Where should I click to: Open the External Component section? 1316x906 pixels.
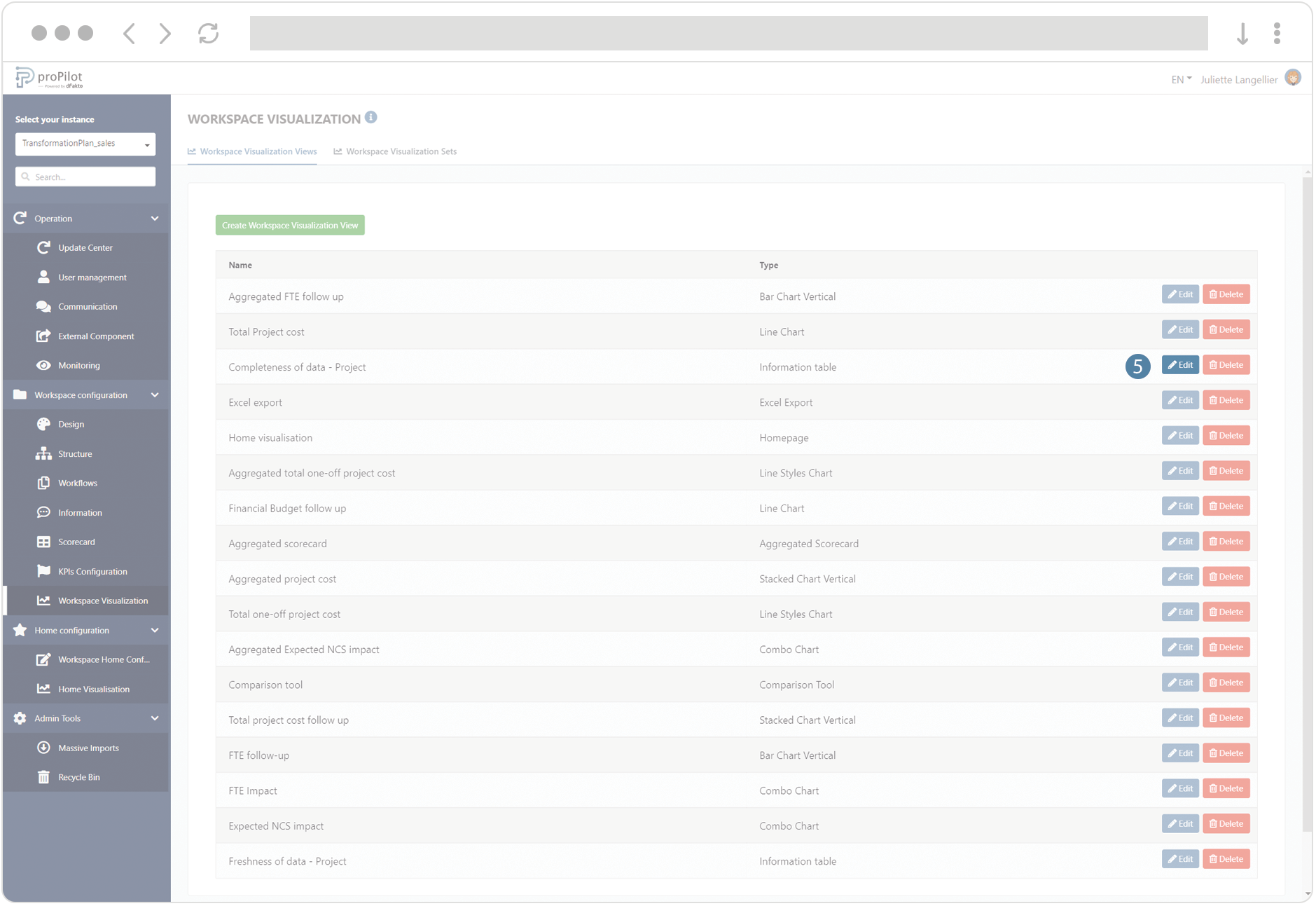tap(96, 336)
